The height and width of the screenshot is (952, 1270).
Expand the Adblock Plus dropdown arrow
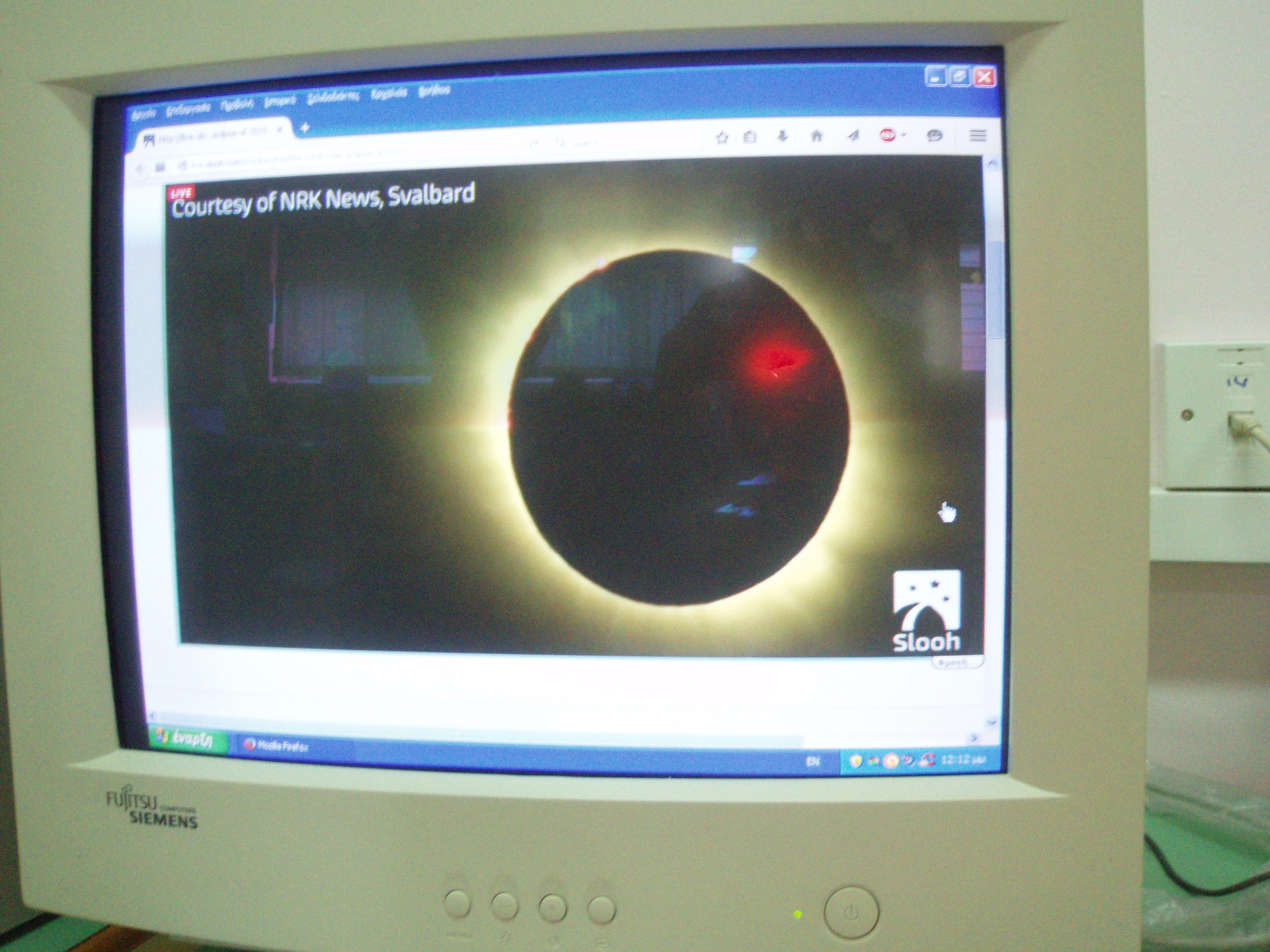click(x=904, y=135)
